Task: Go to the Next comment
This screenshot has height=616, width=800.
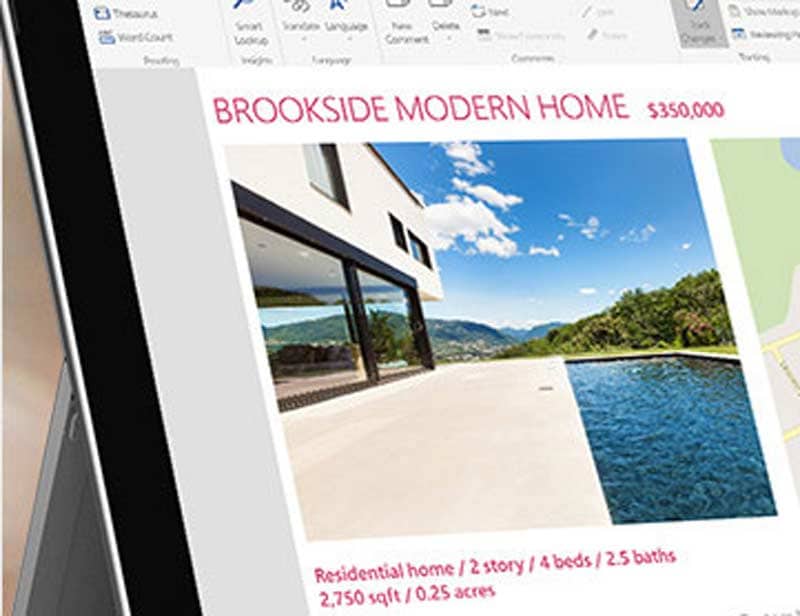Action: coord(489,12)
